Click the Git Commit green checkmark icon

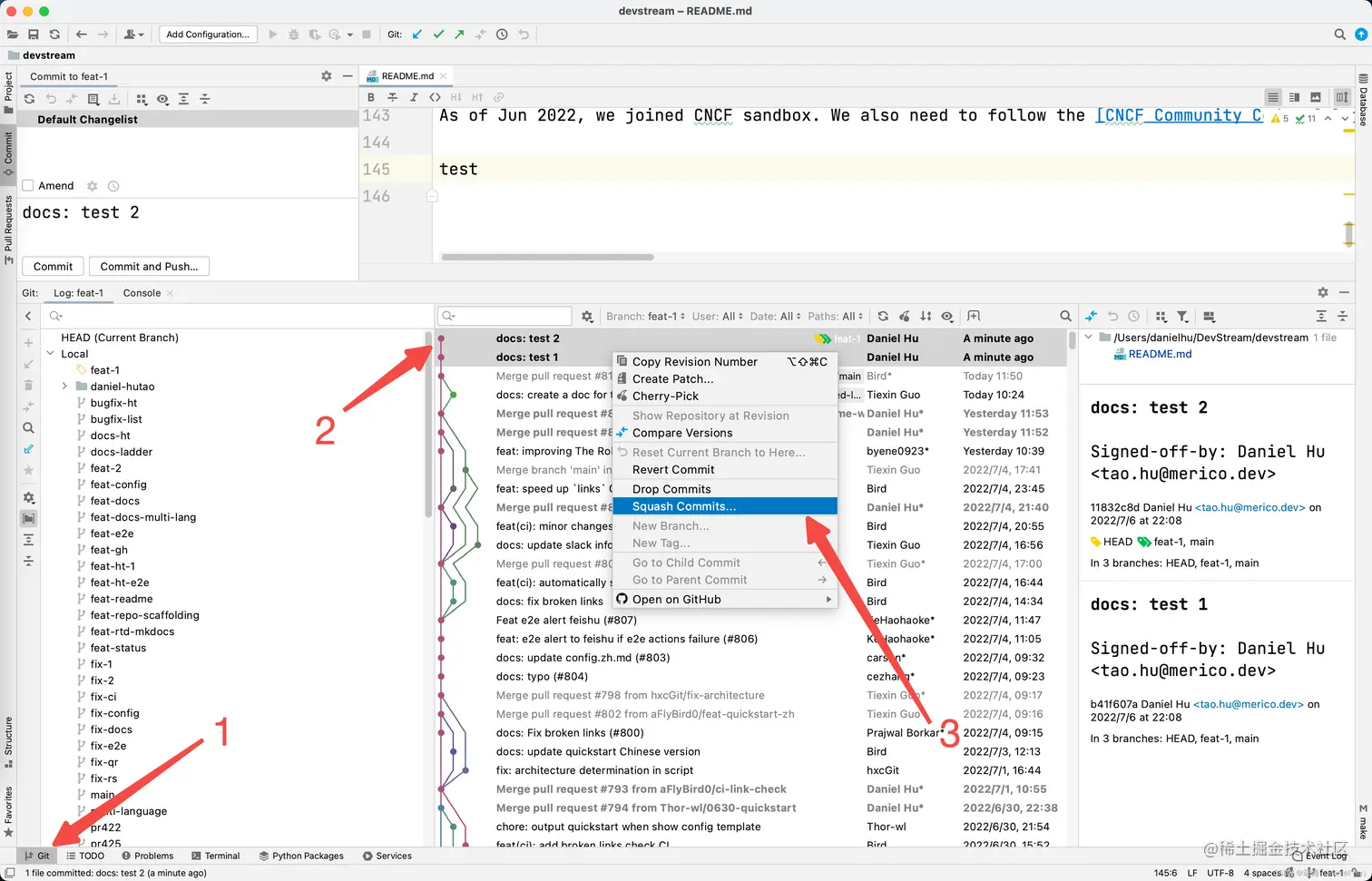(x=438, y=34)
